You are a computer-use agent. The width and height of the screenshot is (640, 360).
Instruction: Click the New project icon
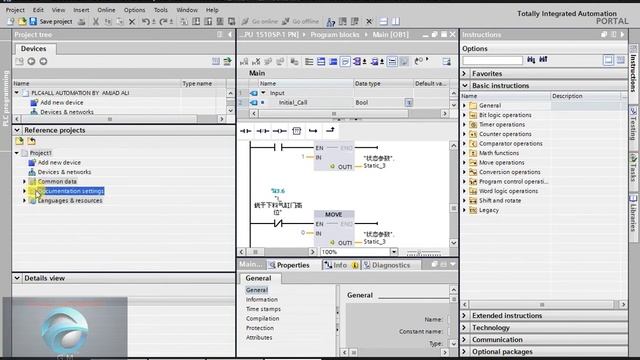[x=11, y=21]
